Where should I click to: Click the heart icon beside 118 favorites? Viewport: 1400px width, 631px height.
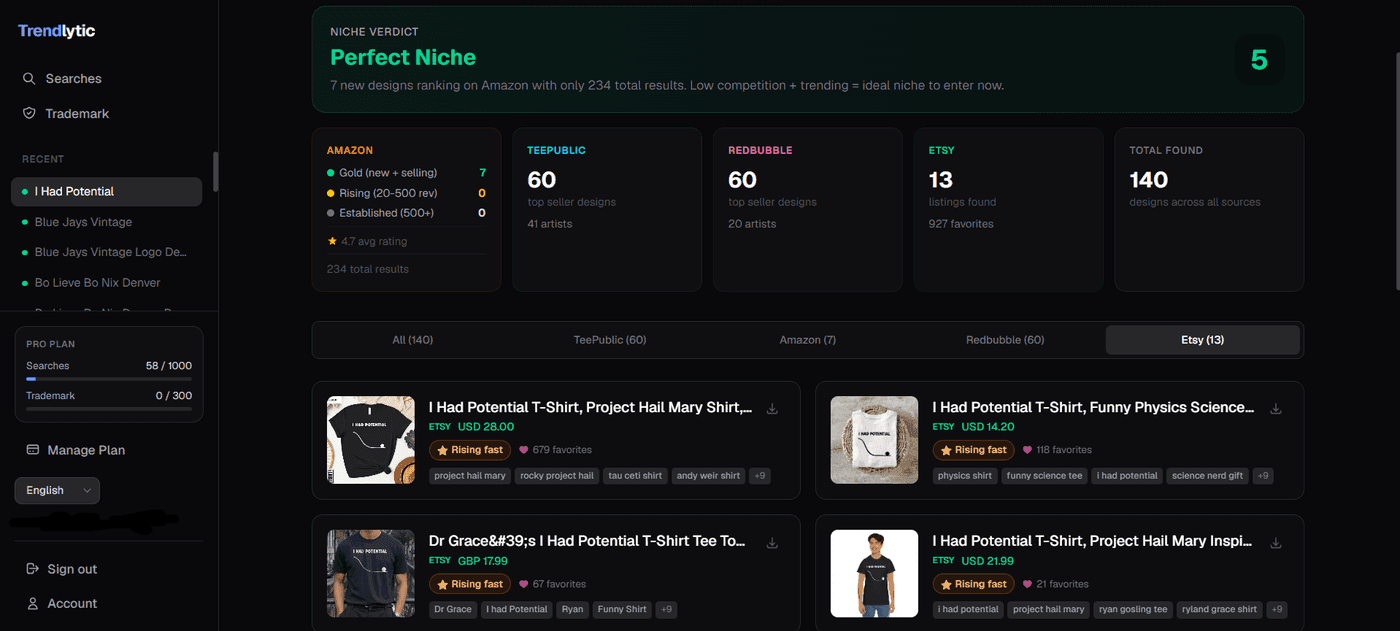coord(1027,450)
